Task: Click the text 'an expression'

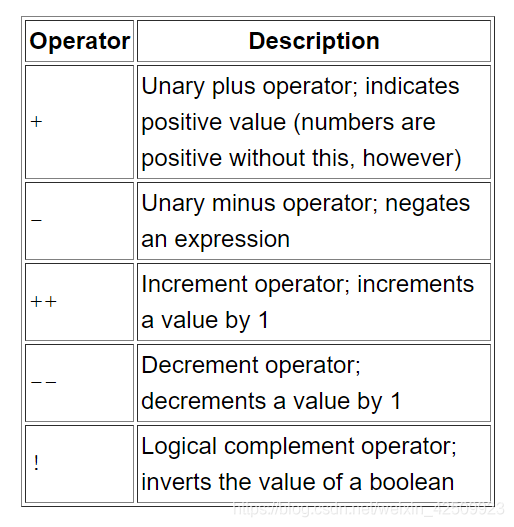Action: click(215, 239)
